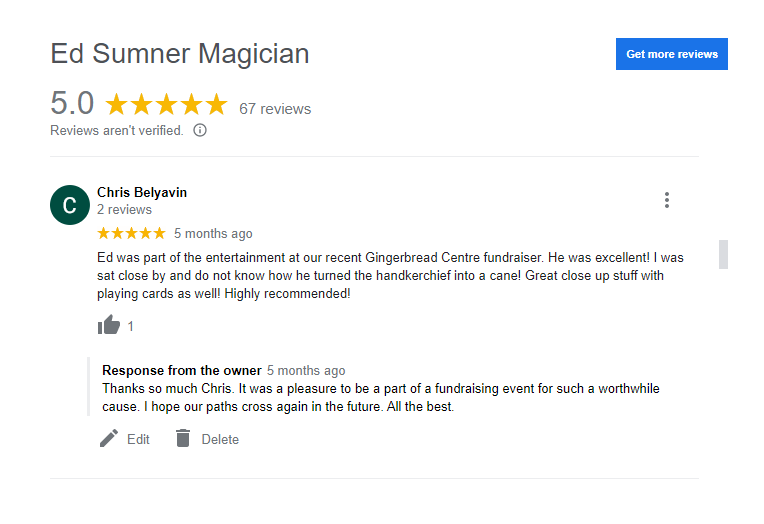This screenshot has height=524, width=764.
Task: Click the Response from the owner heading
Action: [x=182, y=370]
